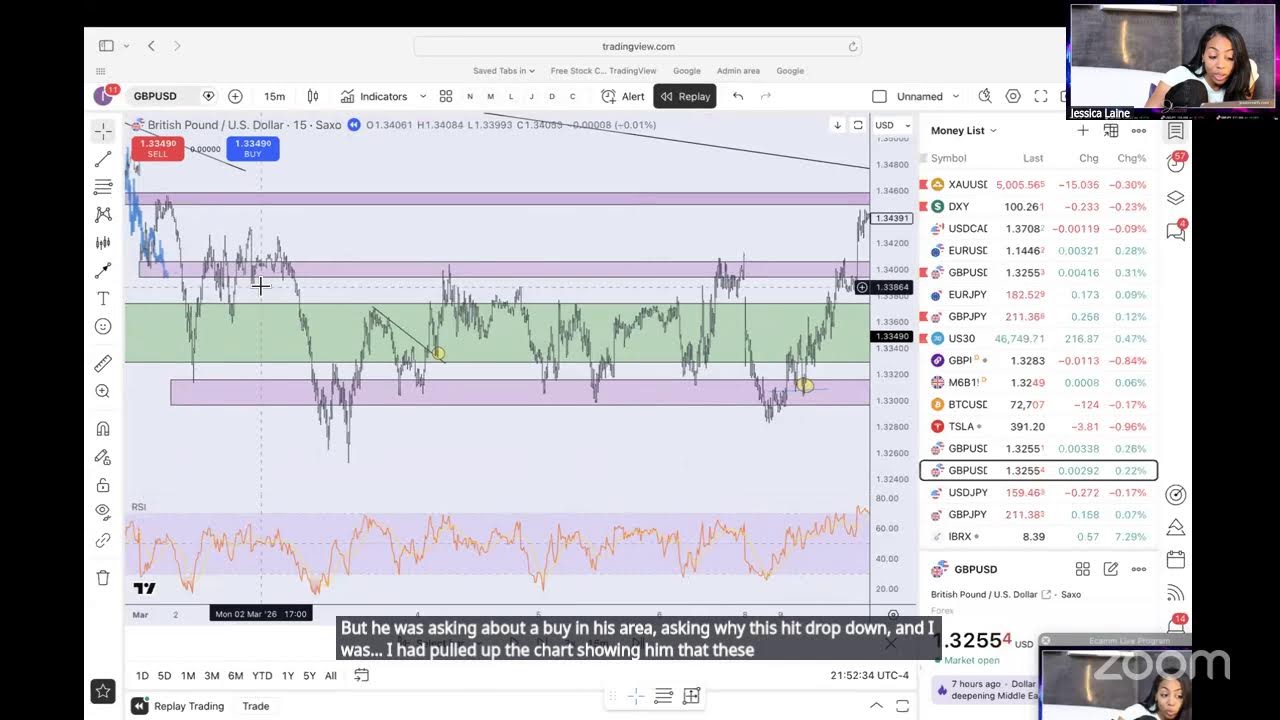Select the BTCUSD watchlist row
Viewport: 1280px width, 720px height.
click(1038, 404)
